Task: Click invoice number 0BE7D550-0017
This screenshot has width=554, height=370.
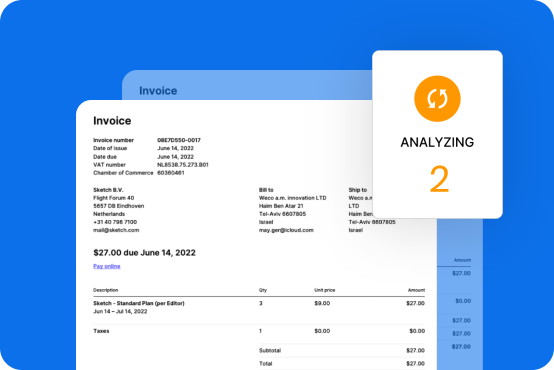Action: pos(179,140)
